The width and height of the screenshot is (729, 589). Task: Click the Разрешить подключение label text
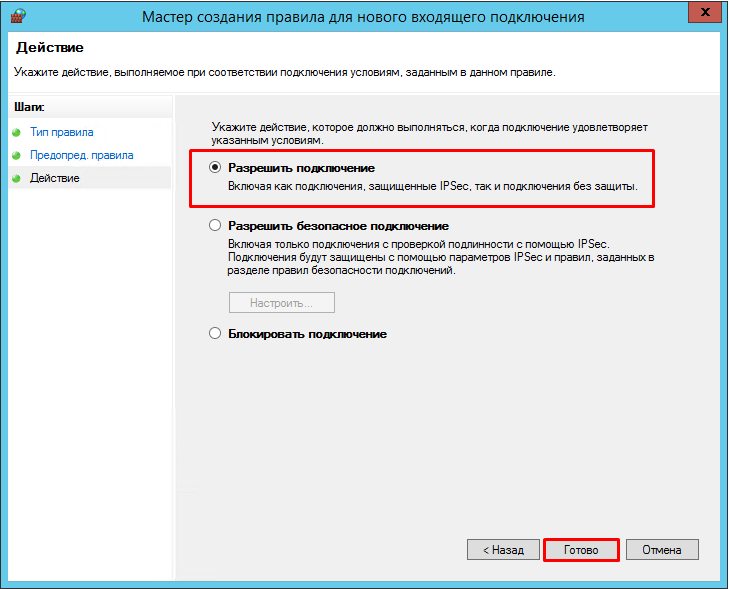[301, 168]
